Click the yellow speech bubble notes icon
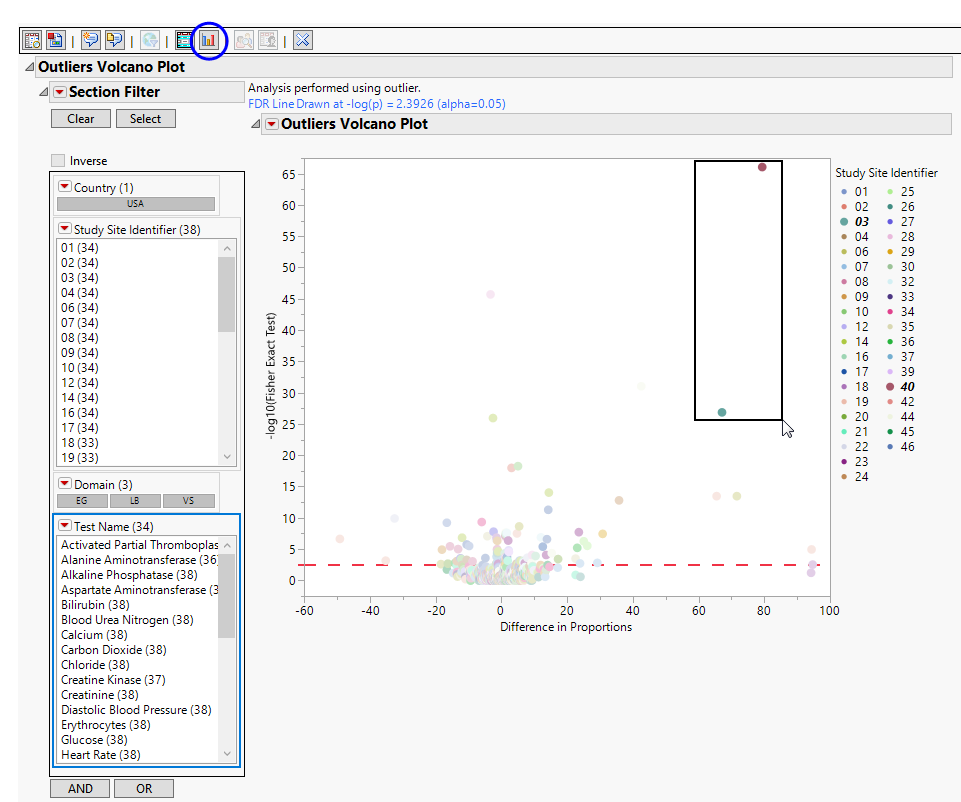Viewport: 961px width, 802px height. pyautogui.click(x=114, y=41)
